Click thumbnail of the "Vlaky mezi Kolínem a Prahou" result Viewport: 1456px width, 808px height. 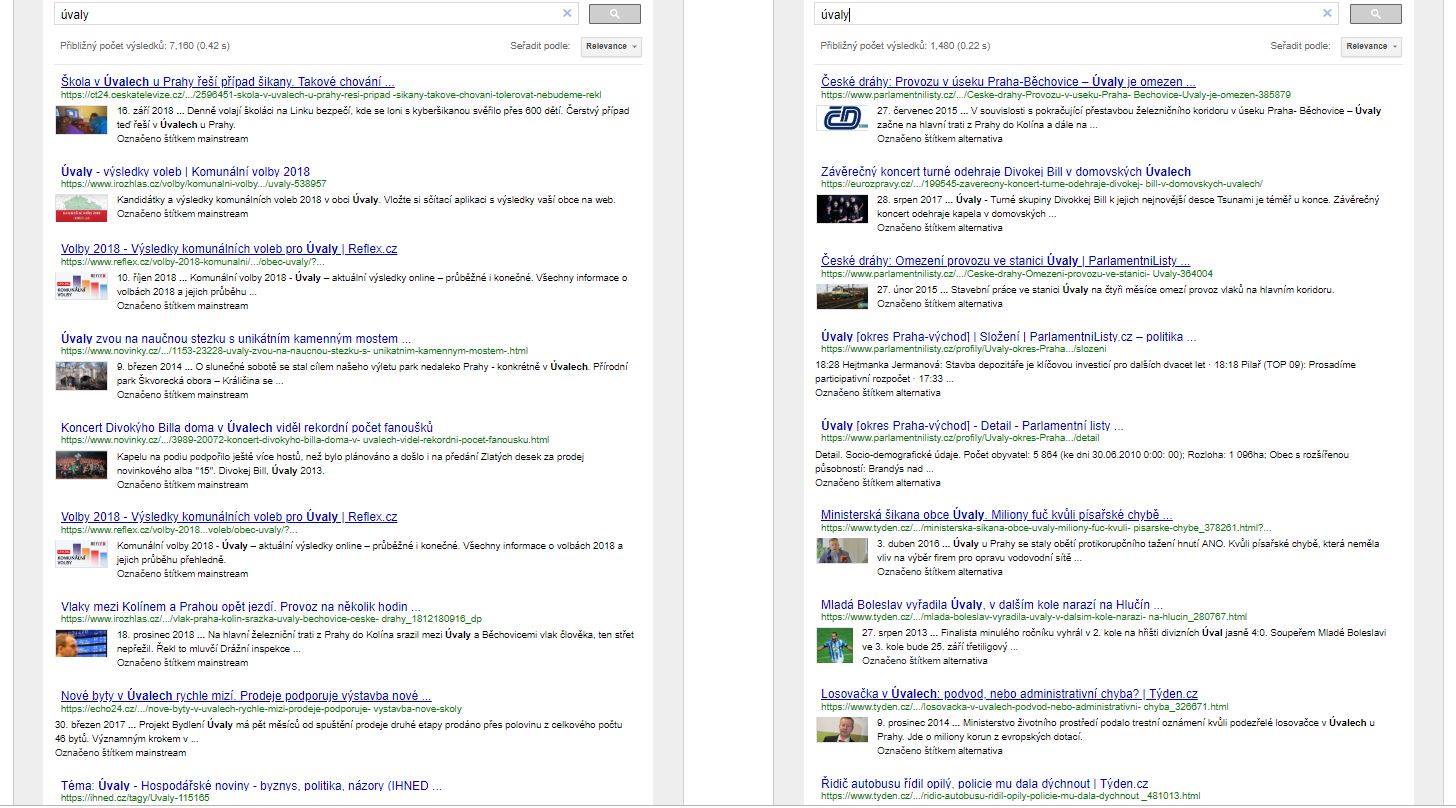click(x=82, y=643)
